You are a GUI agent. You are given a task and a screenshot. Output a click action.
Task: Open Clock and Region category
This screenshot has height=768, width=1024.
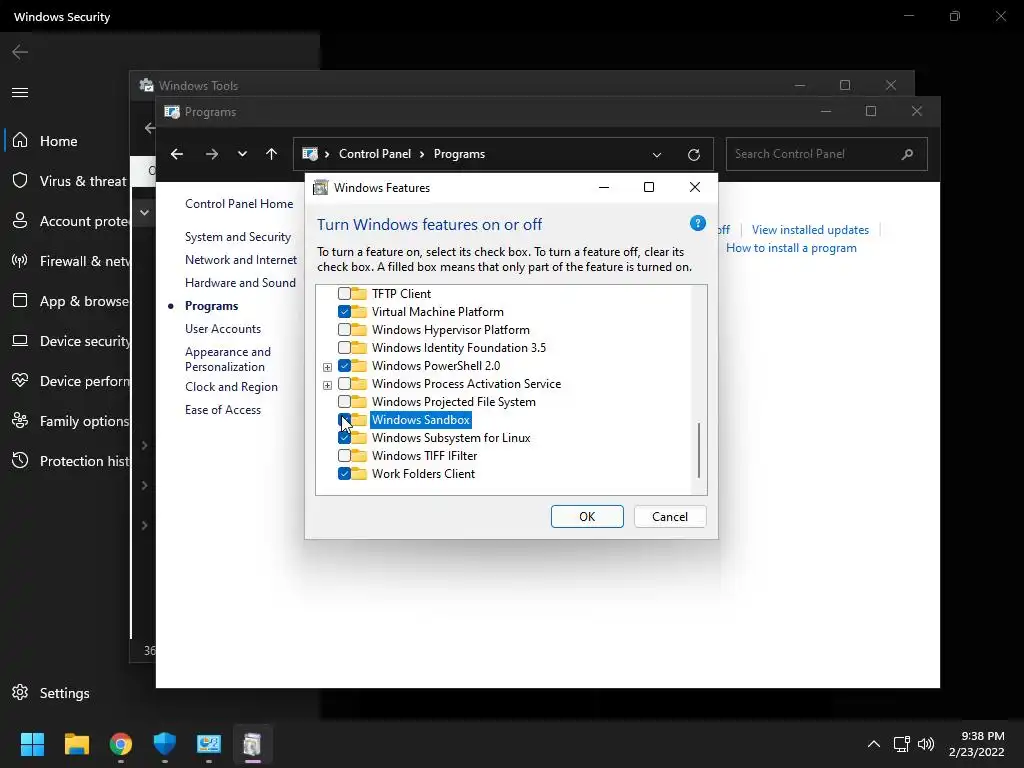coord(231,387)
